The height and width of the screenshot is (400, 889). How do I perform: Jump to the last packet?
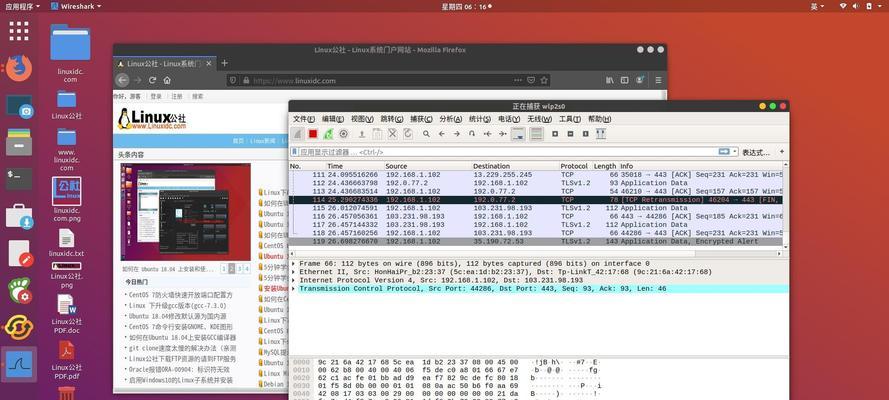point(502,134)
